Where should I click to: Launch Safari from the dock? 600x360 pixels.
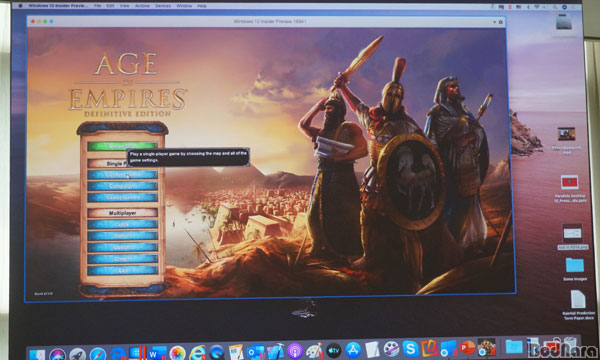pyautogui.click(x=98, y=353)
